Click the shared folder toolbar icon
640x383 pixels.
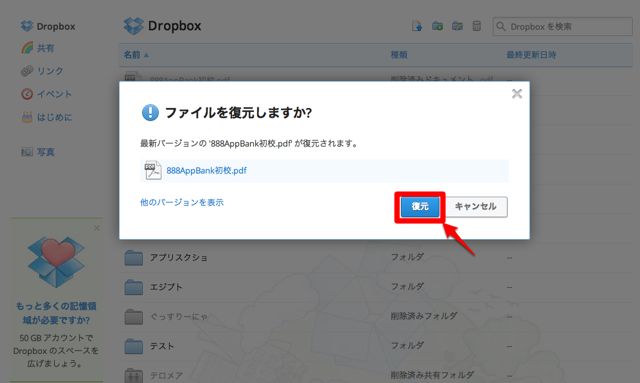pos(457,26)
